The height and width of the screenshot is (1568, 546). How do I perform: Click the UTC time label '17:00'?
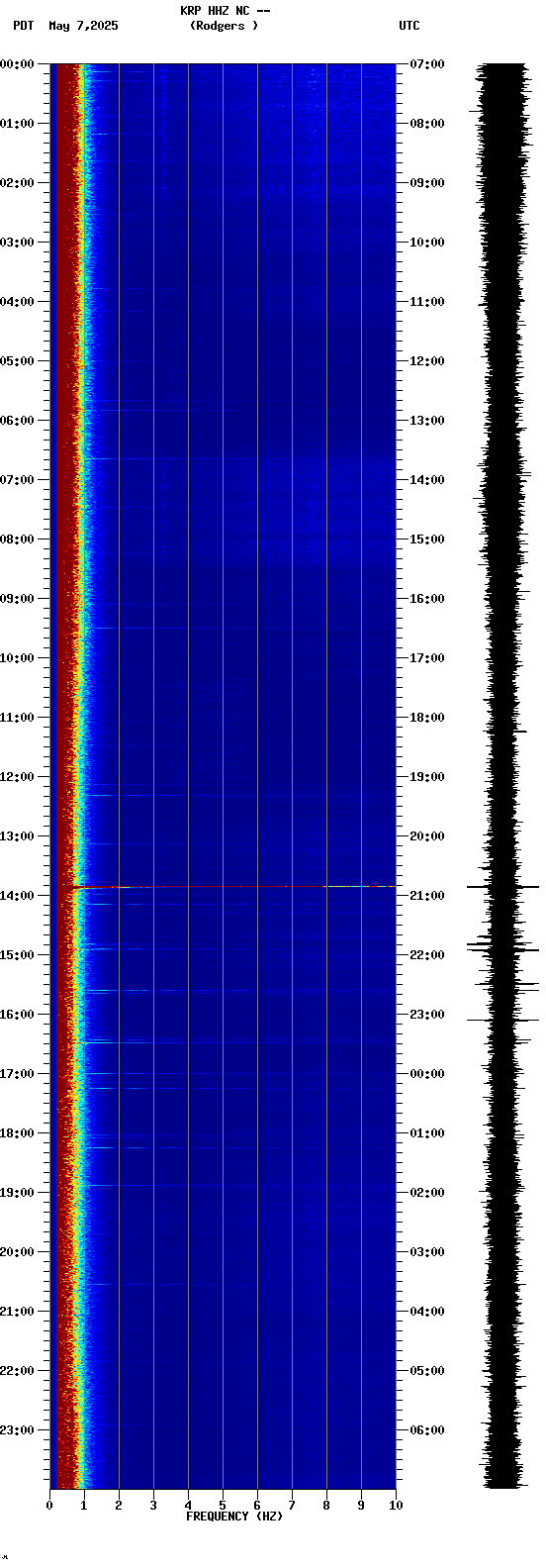click(x=427, y=658)
